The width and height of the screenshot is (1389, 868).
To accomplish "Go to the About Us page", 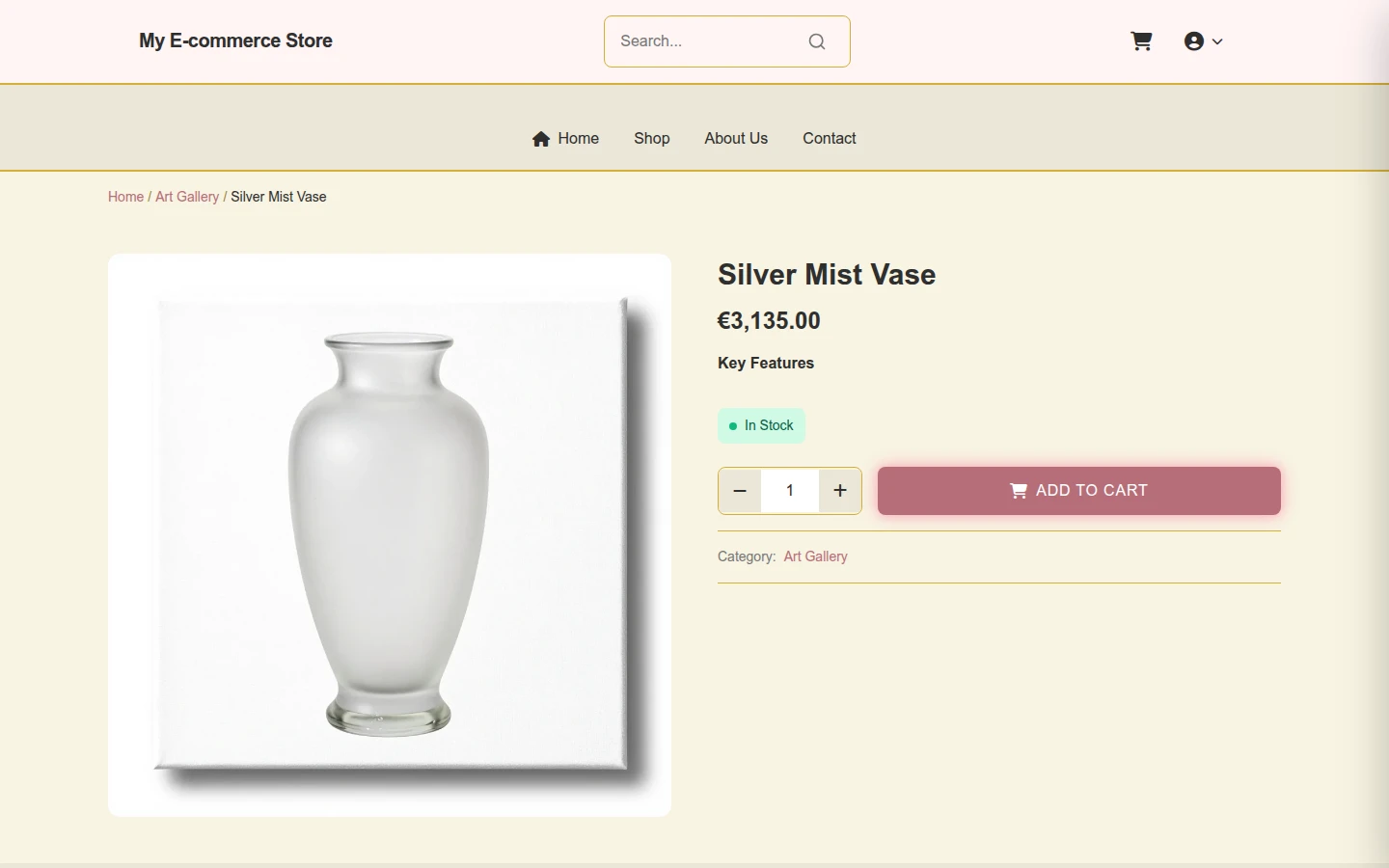I will 736,139.
